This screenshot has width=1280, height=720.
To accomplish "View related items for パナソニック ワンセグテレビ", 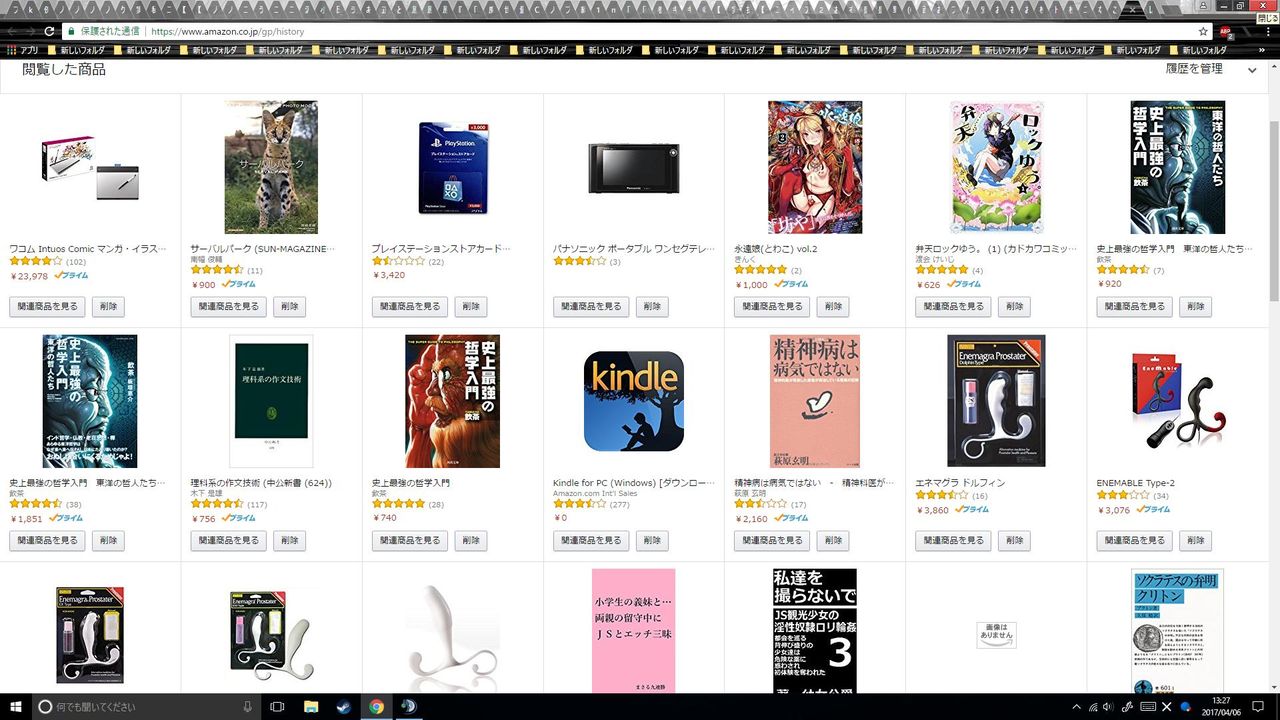I will [x=591, y=307].
